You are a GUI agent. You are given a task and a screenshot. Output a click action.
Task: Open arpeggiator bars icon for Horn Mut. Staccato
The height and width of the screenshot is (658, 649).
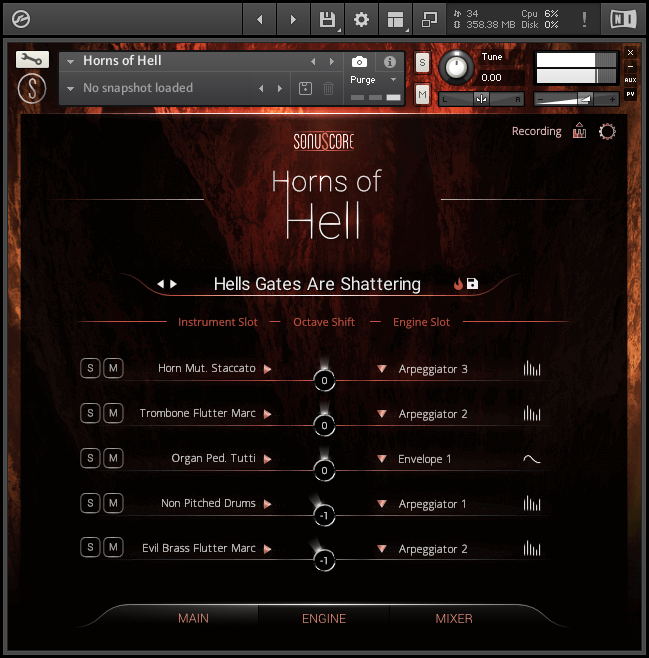pos(532,369)
